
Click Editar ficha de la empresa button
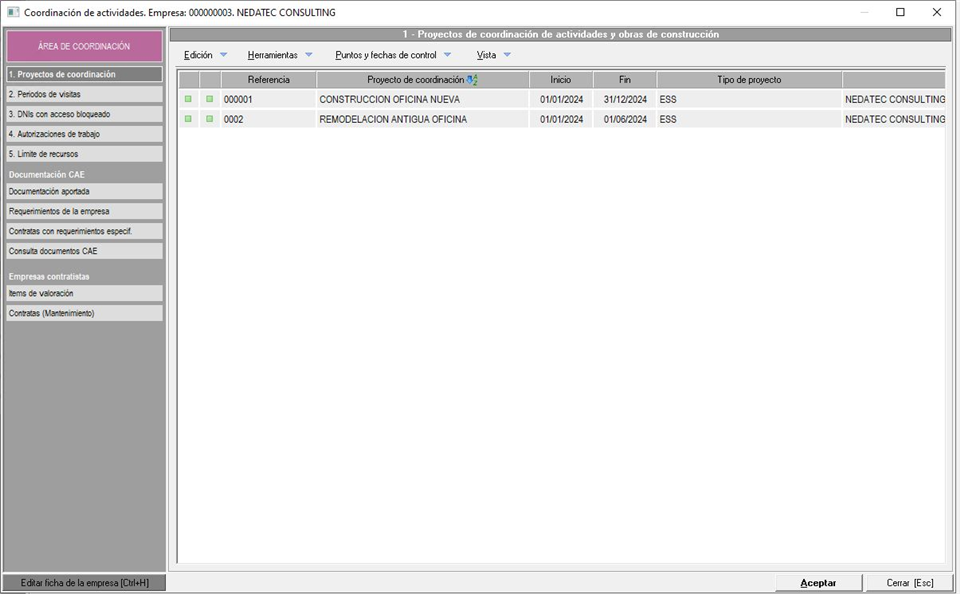pyautogui.click(x=84, y=582)
